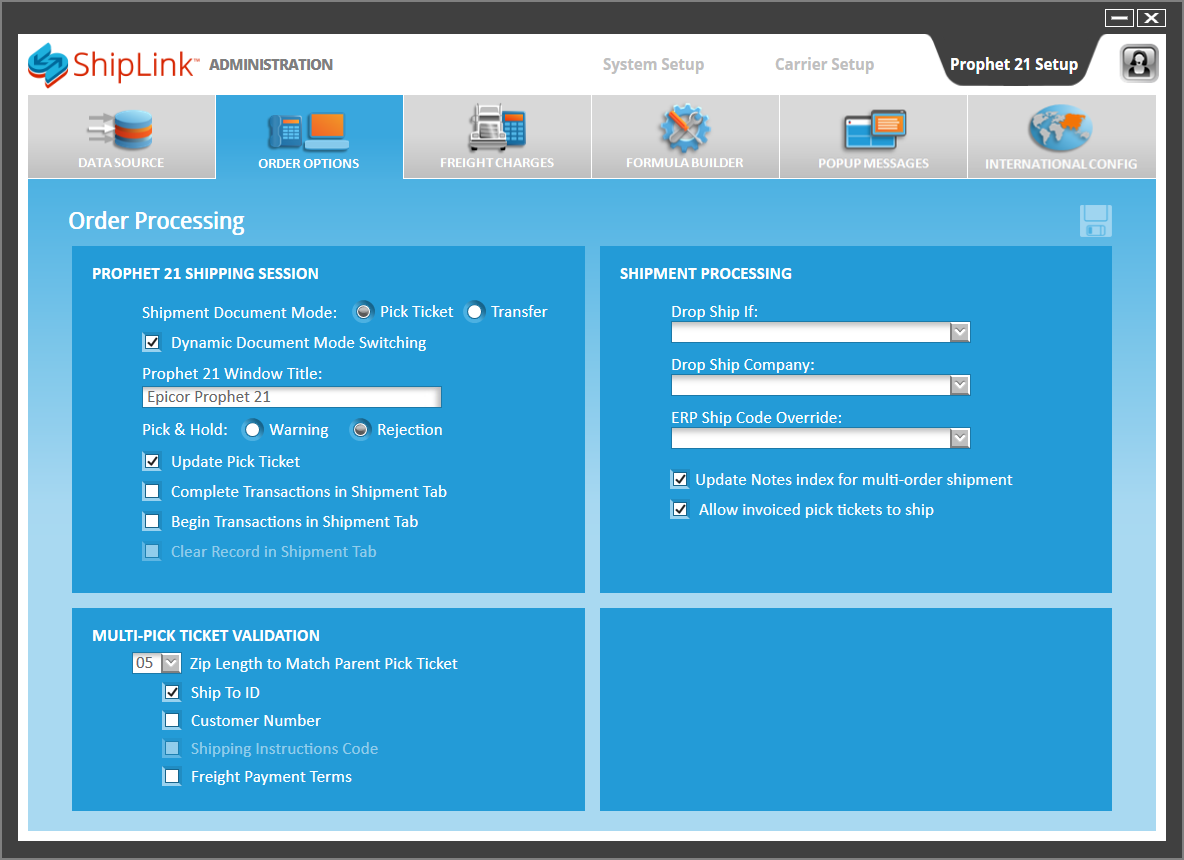Click the FORMULA BUILDER label
Viewport: 1184px width, 860px height.
684,163
